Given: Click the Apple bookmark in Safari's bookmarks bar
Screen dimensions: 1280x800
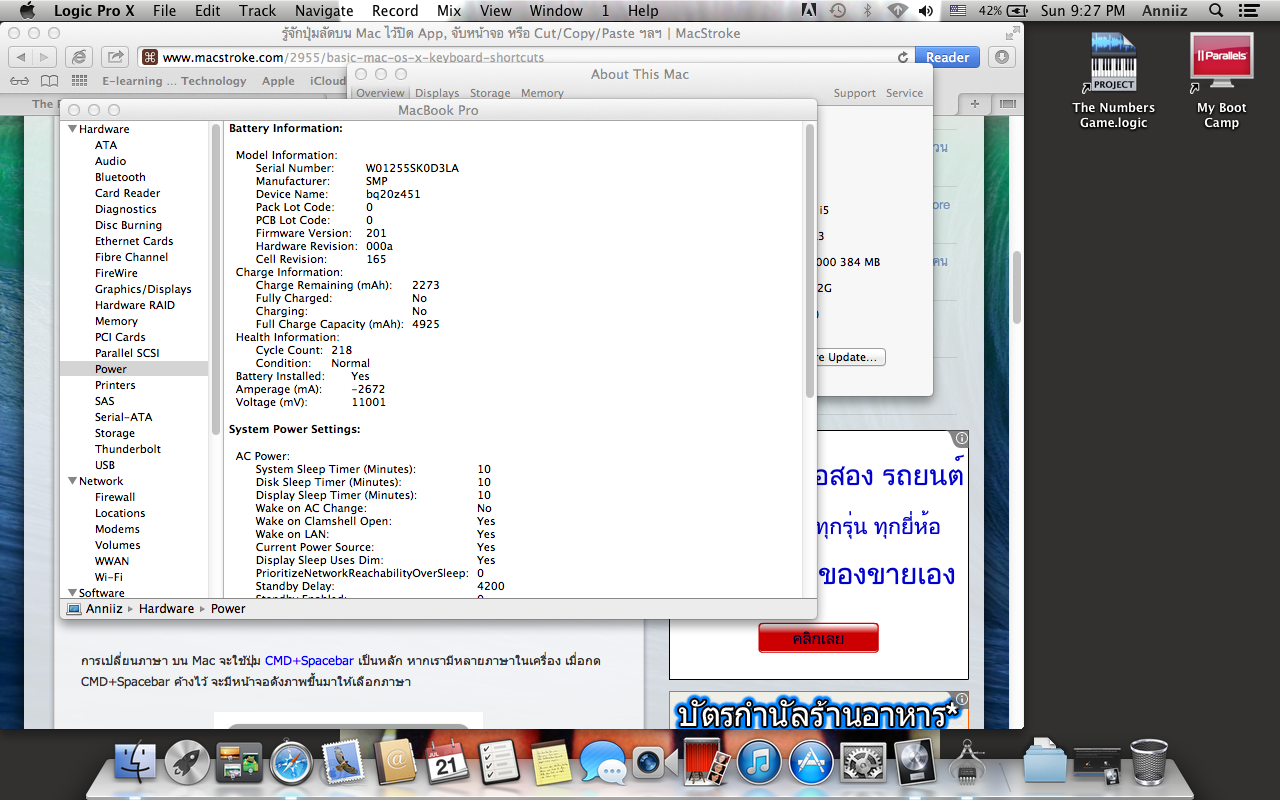Looking at the screenshot, I should 278,81.
